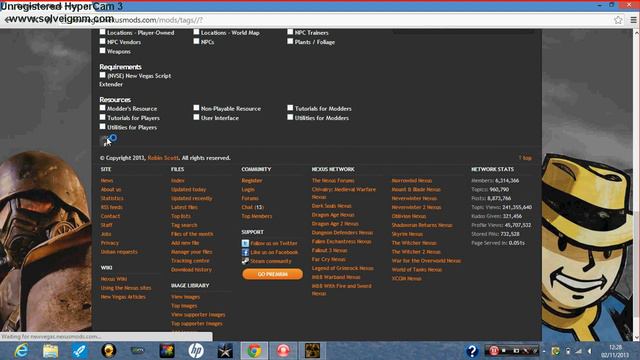Open File Explorer from the taskbar

pos(50,351)
